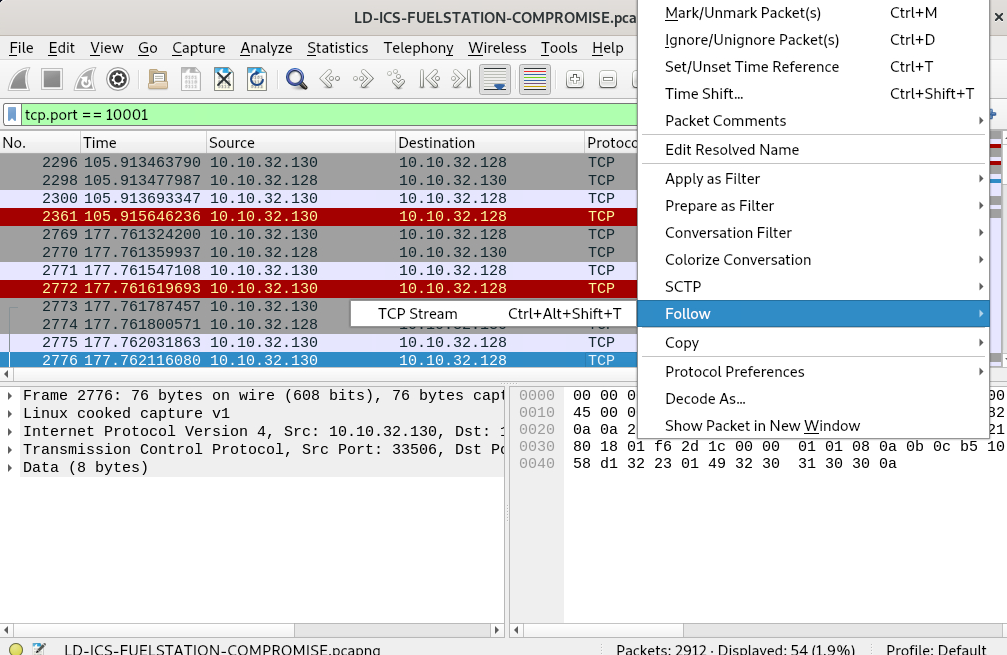The width and height of the screenshot is (1007, 655).
Task: Toggle auto-scroll to last packet
Action: click(496, 79)
